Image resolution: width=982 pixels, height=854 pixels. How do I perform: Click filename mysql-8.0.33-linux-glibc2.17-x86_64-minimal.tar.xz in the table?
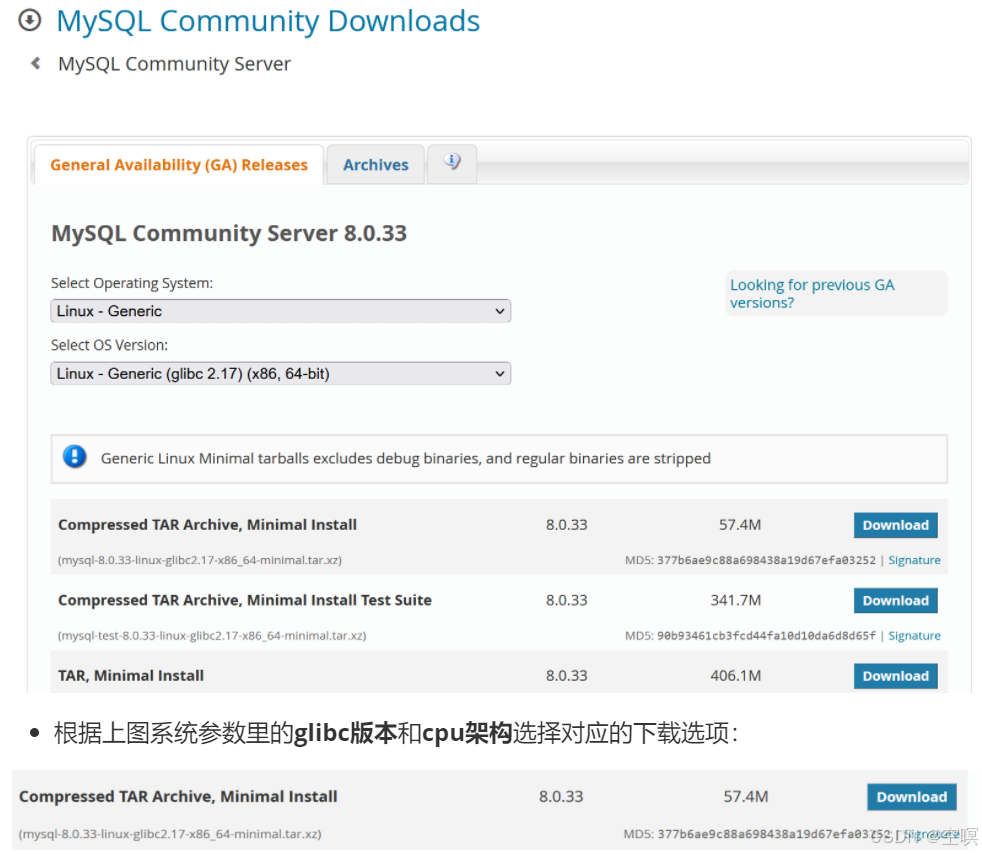(x=200, y=560)
